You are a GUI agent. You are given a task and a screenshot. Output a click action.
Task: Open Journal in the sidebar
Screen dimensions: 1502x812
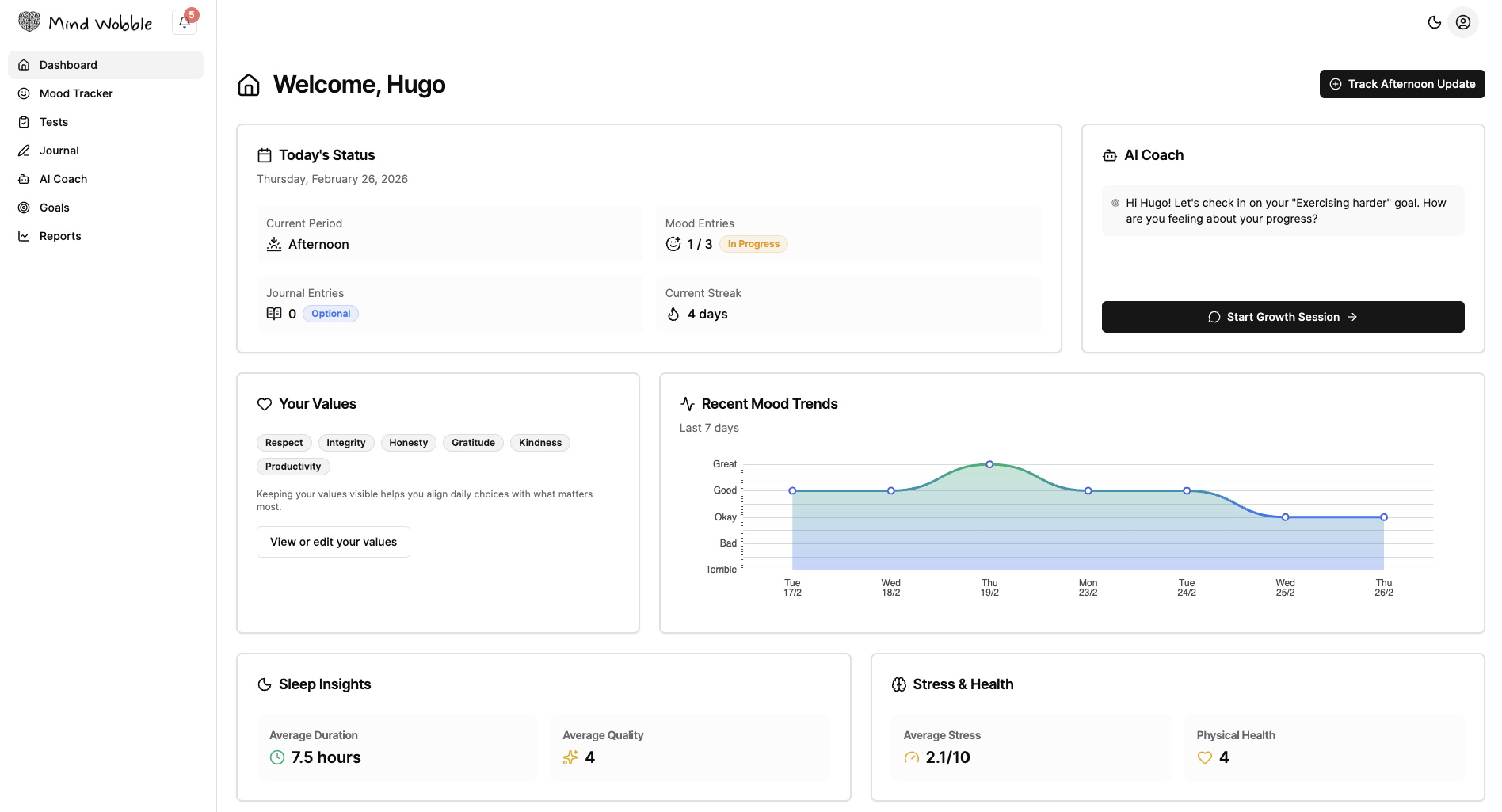pos(105,151)
